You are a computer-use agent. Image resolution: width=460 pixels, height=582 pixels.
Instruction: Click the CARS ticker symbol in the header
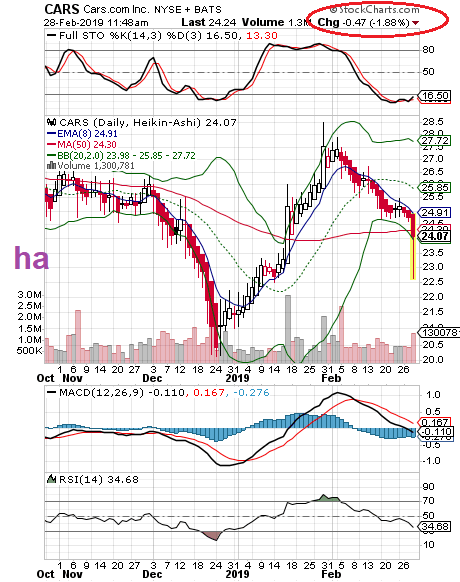click(x=62, y=9)
